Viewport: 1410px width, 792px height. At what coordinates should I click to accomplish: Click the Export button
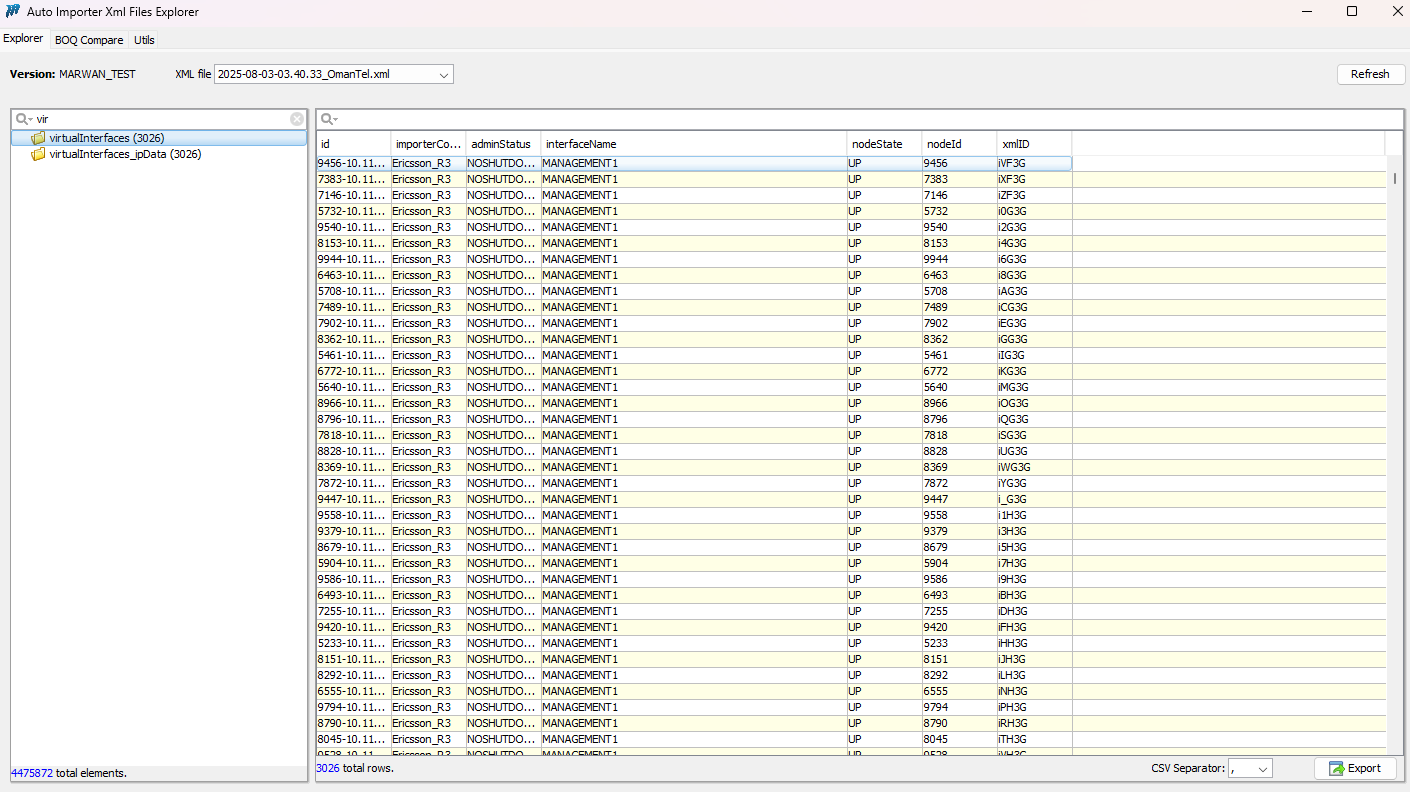(1355, 768)
